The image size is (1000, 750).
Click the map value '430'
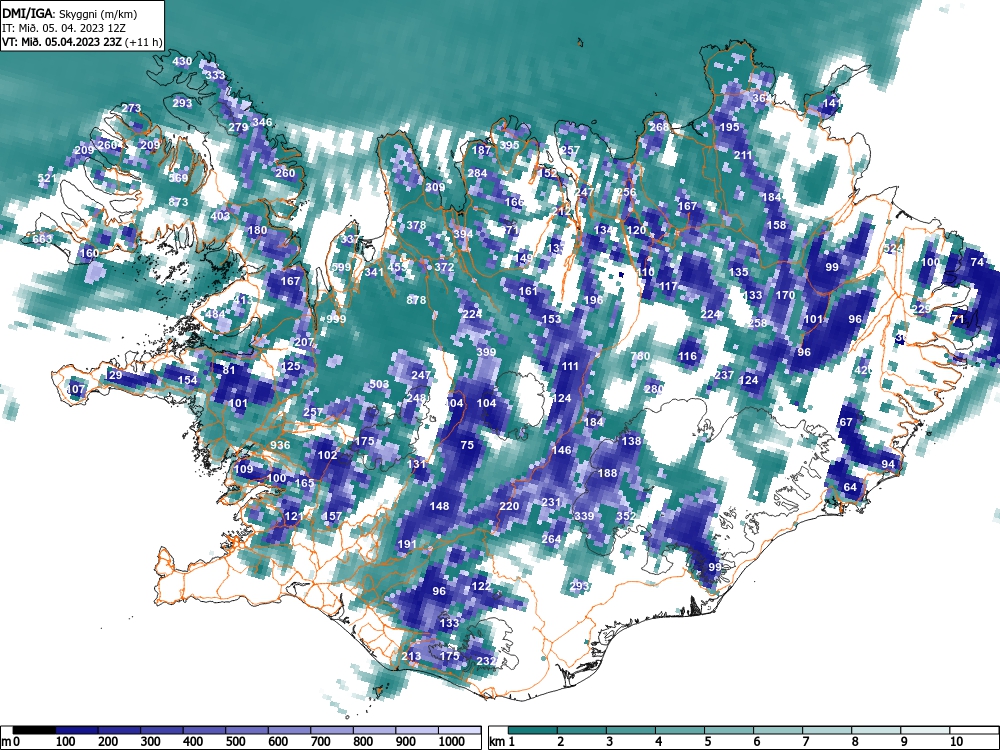point(182,61)
